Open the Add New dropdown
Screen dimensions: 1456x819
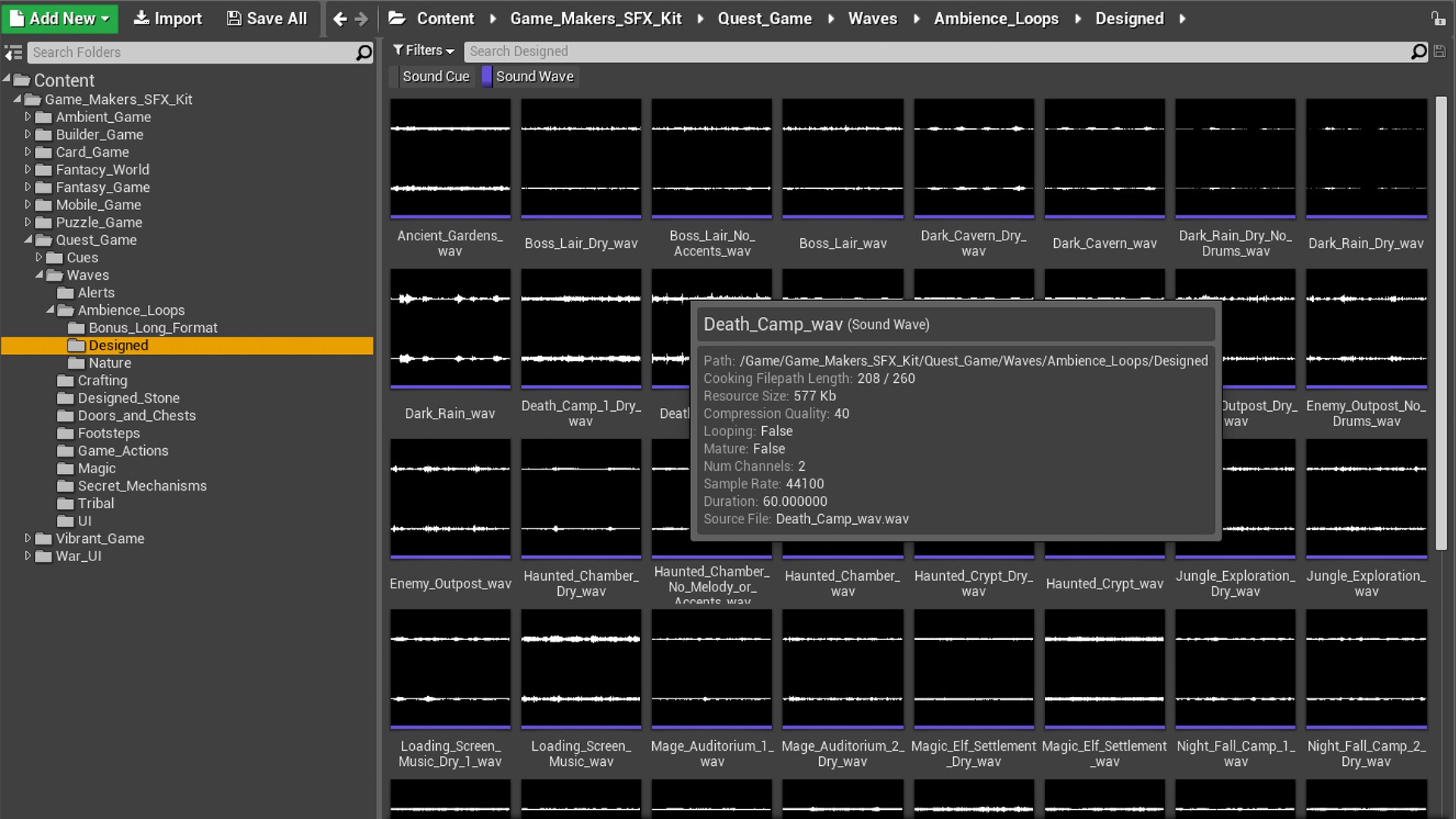(x=59, y=18)
